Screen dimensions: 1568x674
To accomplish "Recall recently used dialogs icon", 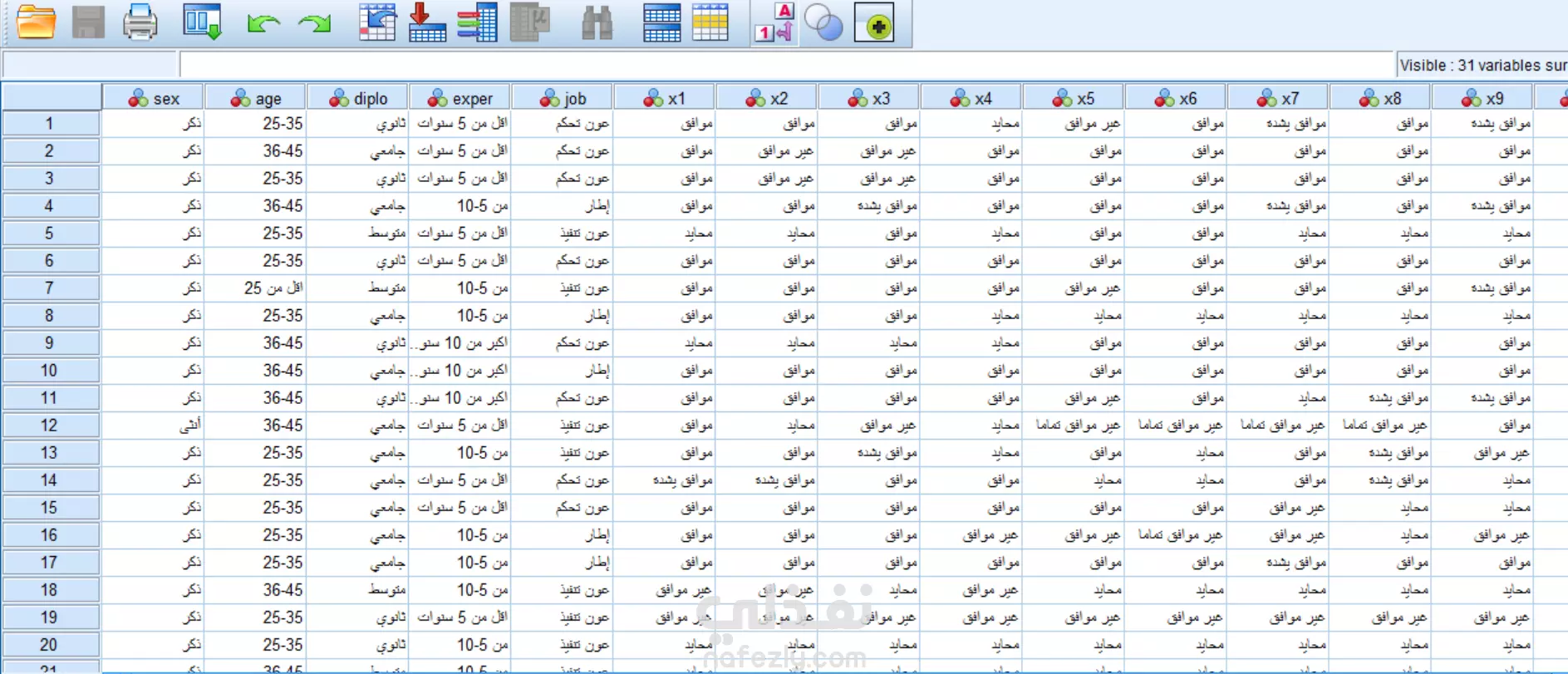I will (202, 22).
